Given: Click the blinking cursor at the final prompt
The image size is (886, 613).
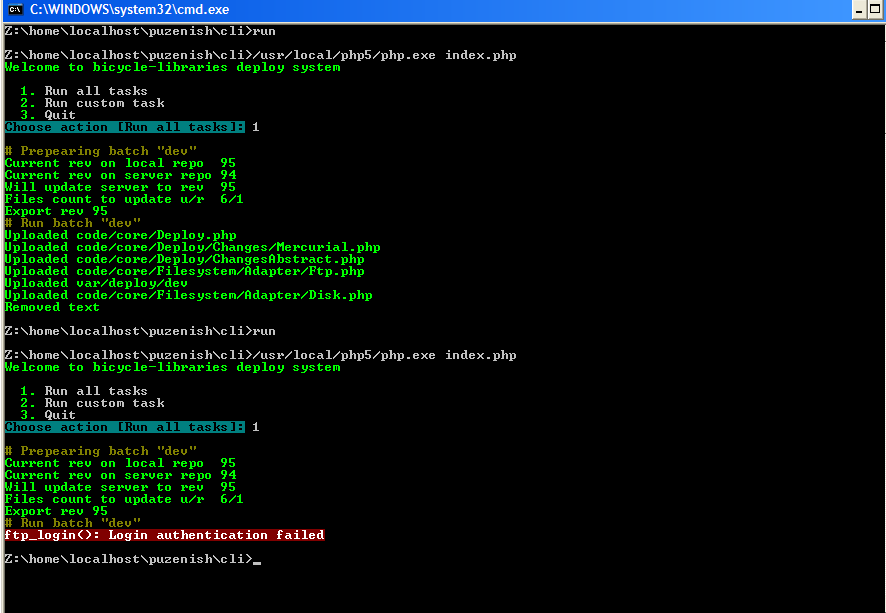Looking at the screenshot, I should [x=257, y=560].
